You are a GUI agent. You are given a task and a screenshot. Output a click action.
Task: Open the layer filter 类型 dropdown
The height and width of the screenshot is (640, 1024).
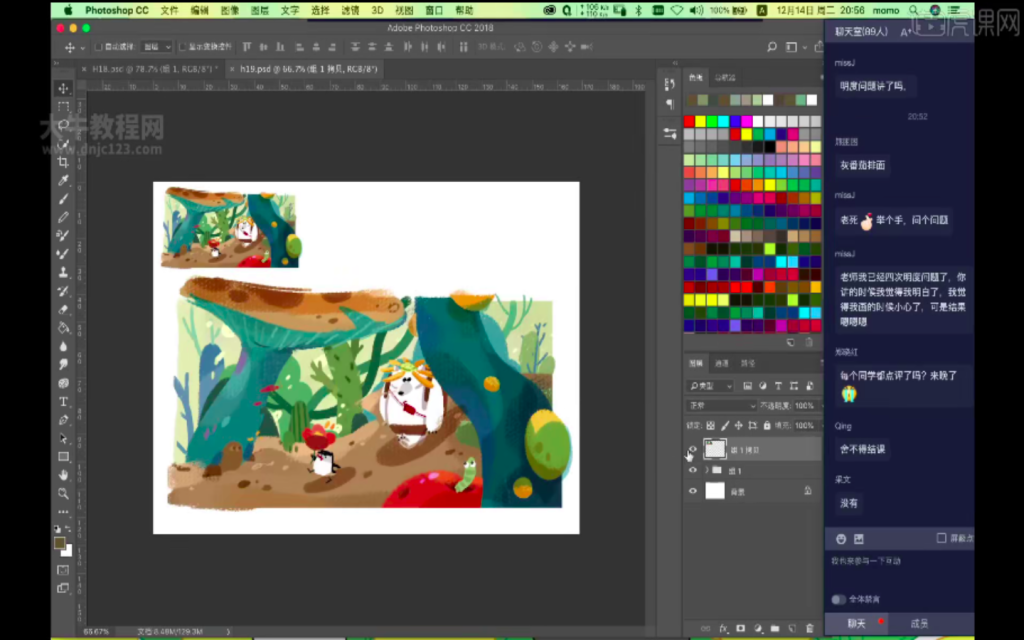pos(711,386)
